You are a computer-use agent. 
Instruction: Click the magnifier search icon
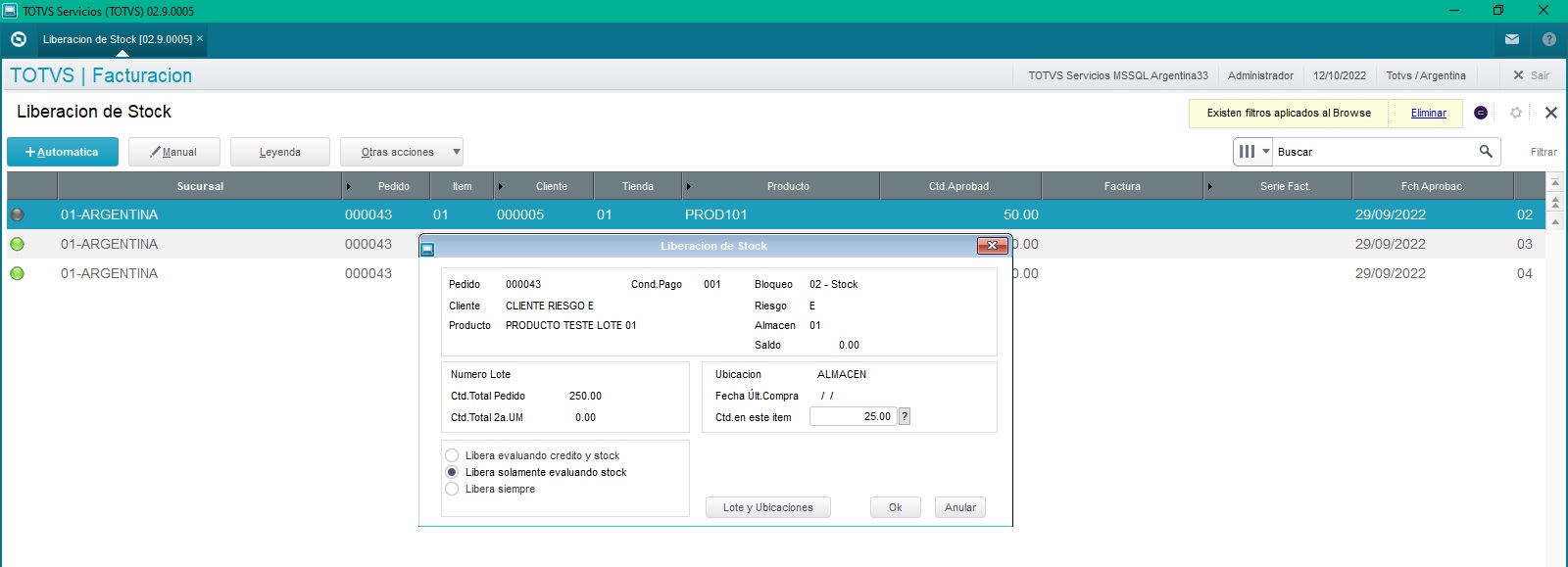coord(1486,151)
